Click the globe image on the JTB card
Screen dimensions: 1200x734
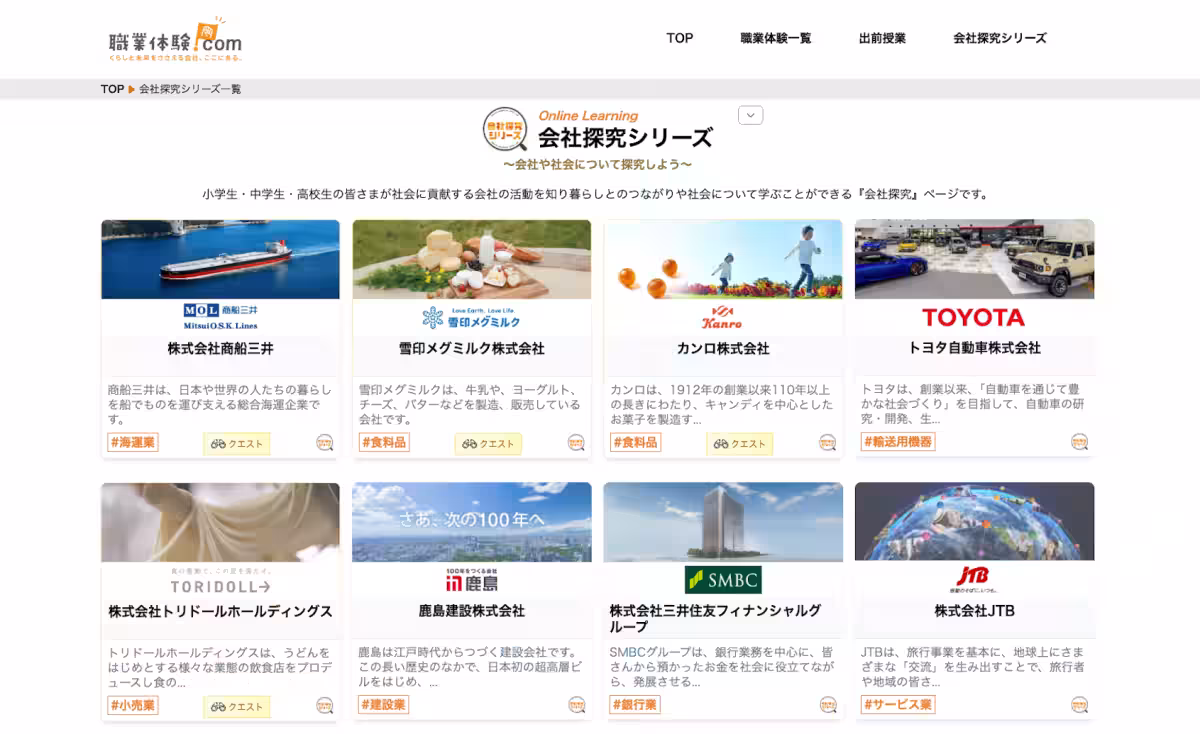[974, 521]
